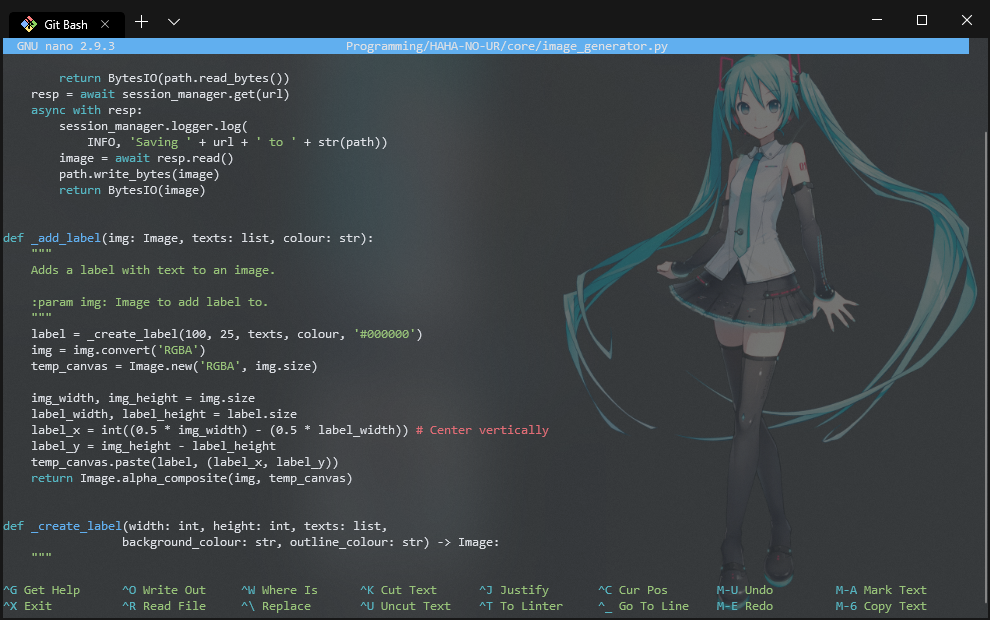The height and width of the screenshot is (620, 990).
Task: Click the '^X Exit' shortcut
Action: coord(28,606)
